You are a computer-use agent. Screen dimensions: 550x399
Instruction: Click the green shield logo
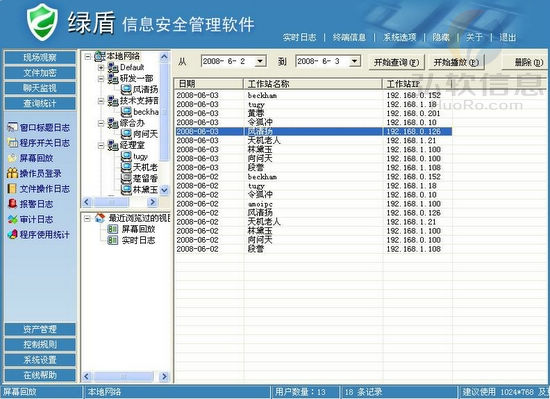tap(42, 22)
